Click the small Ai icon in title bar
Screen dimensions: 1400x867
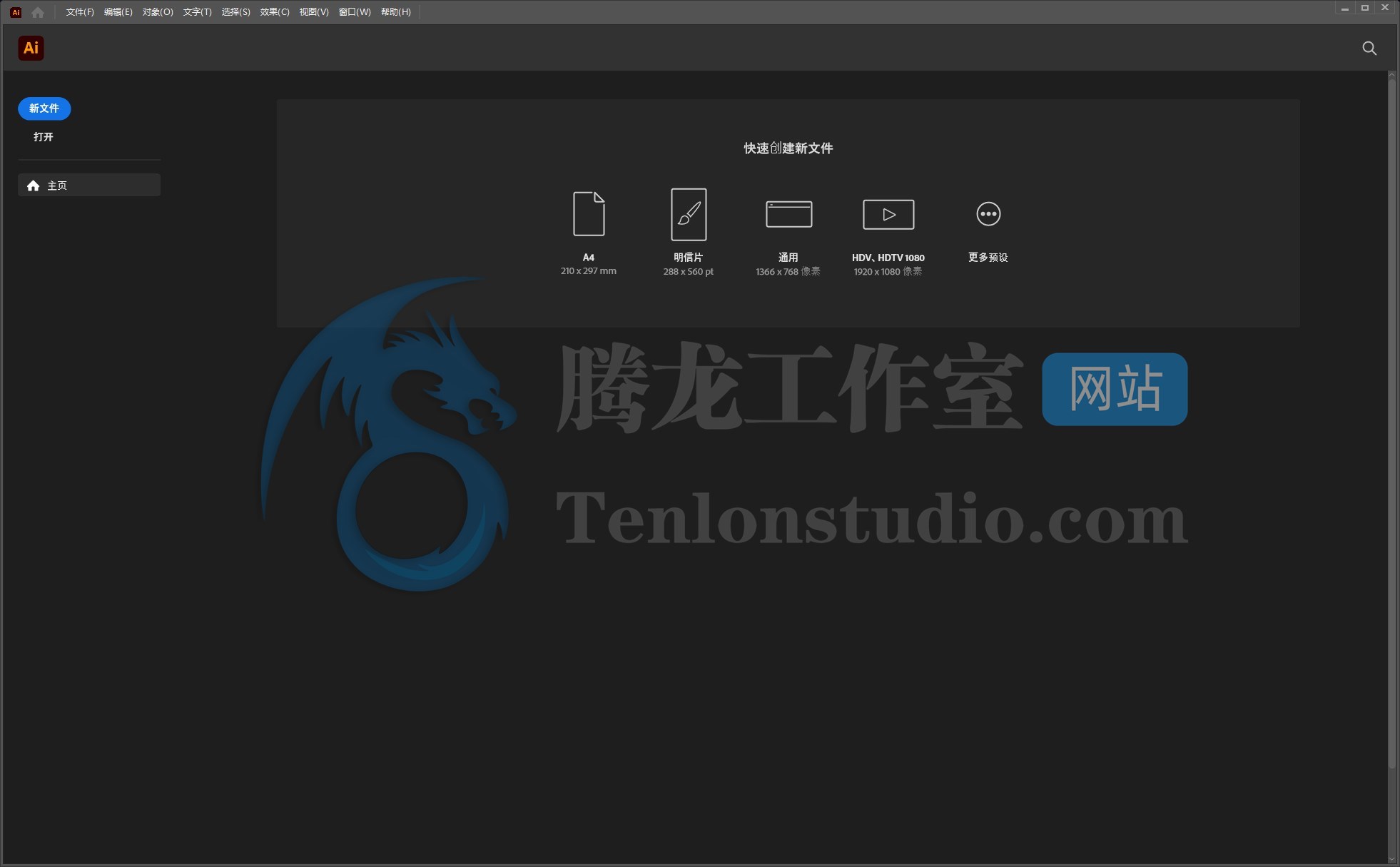pyautogui.click(x=16, y=12)
